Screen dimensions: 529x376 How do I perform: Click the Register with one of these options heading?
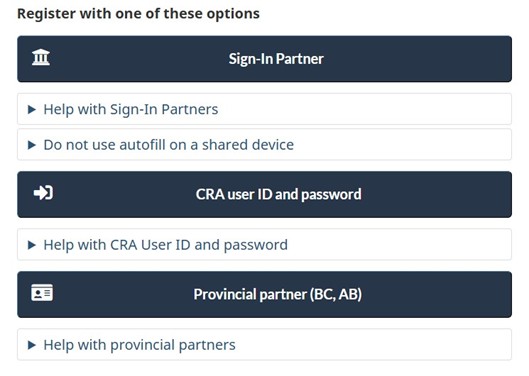(138, 14)
